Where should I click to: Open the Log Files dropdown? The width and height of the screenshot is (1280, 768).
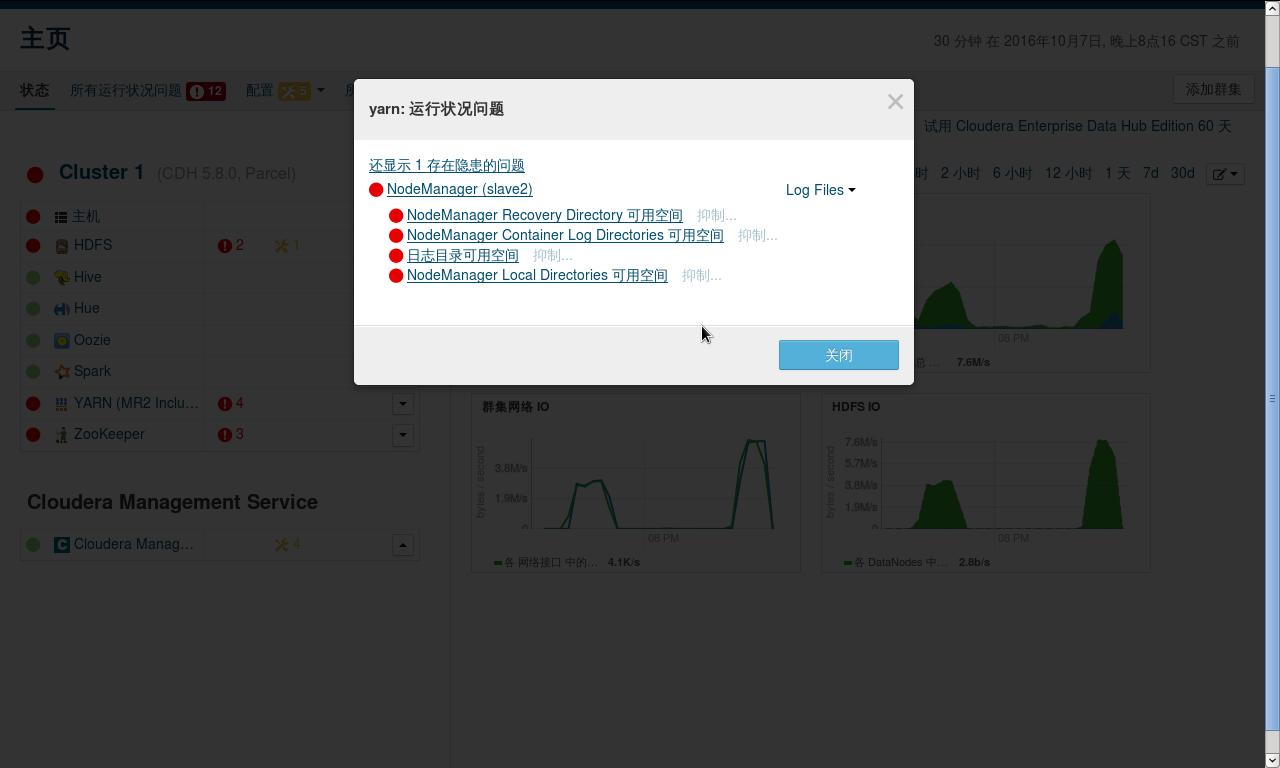pos(820,190)
